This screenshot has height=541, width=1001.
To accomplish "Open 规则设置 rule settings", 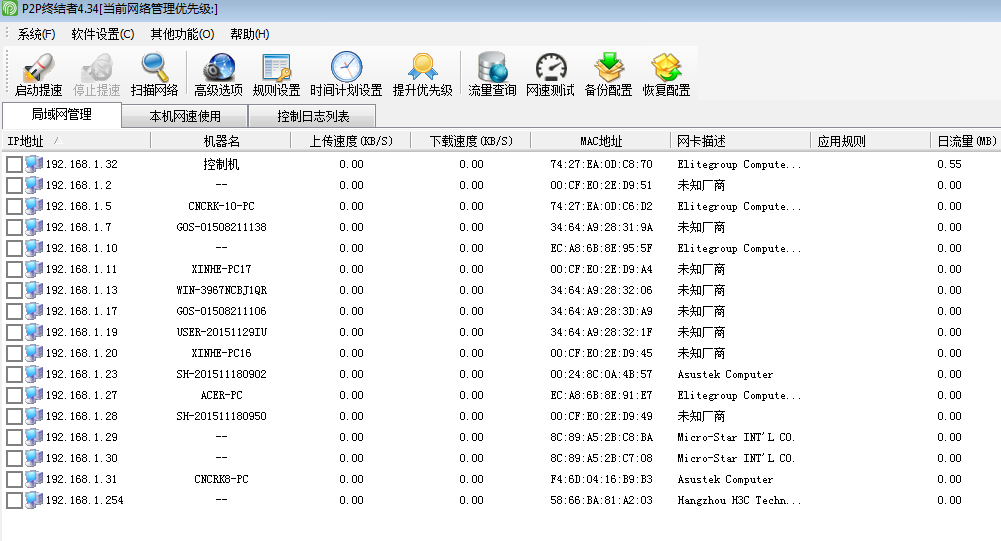I will click(276, 68).
